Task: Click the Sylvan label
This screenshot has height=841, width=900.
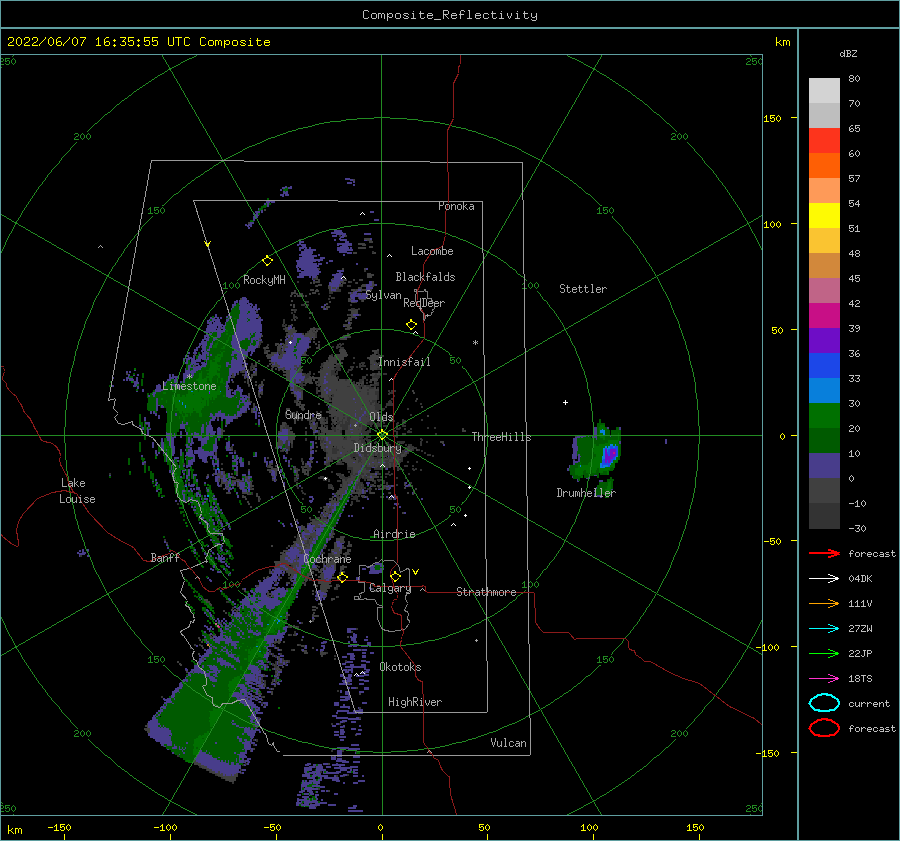Action: point(383,295)
